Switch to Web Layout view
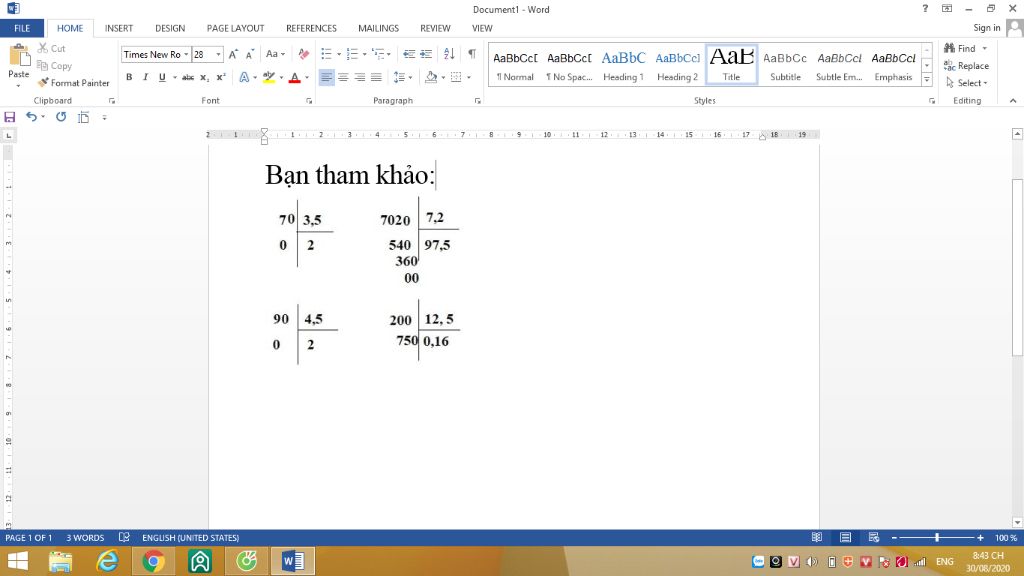The height and width of the screenshot is (576, 1024). point(873,537)
